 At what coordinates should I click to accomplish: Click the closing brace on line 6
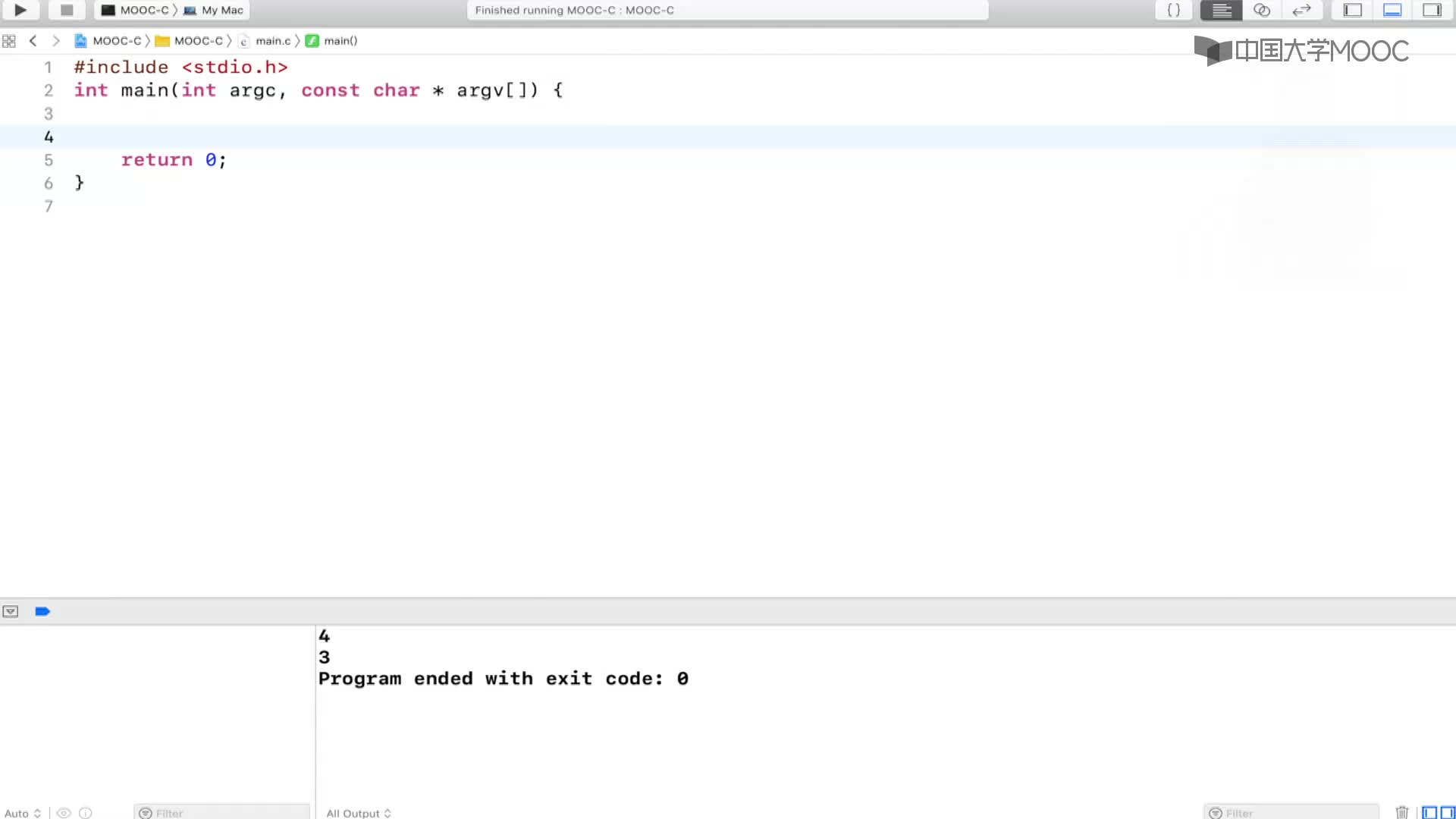pos(79,183)
